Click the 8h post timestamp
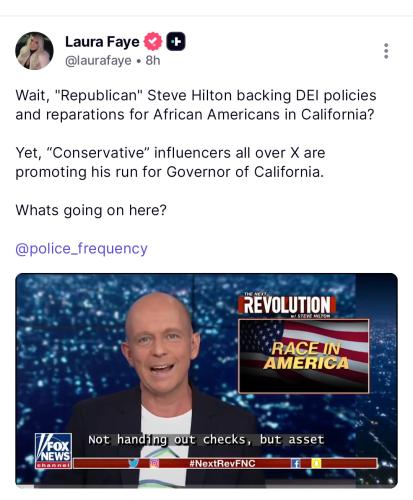413x500 pixels. tap(153, 61)
